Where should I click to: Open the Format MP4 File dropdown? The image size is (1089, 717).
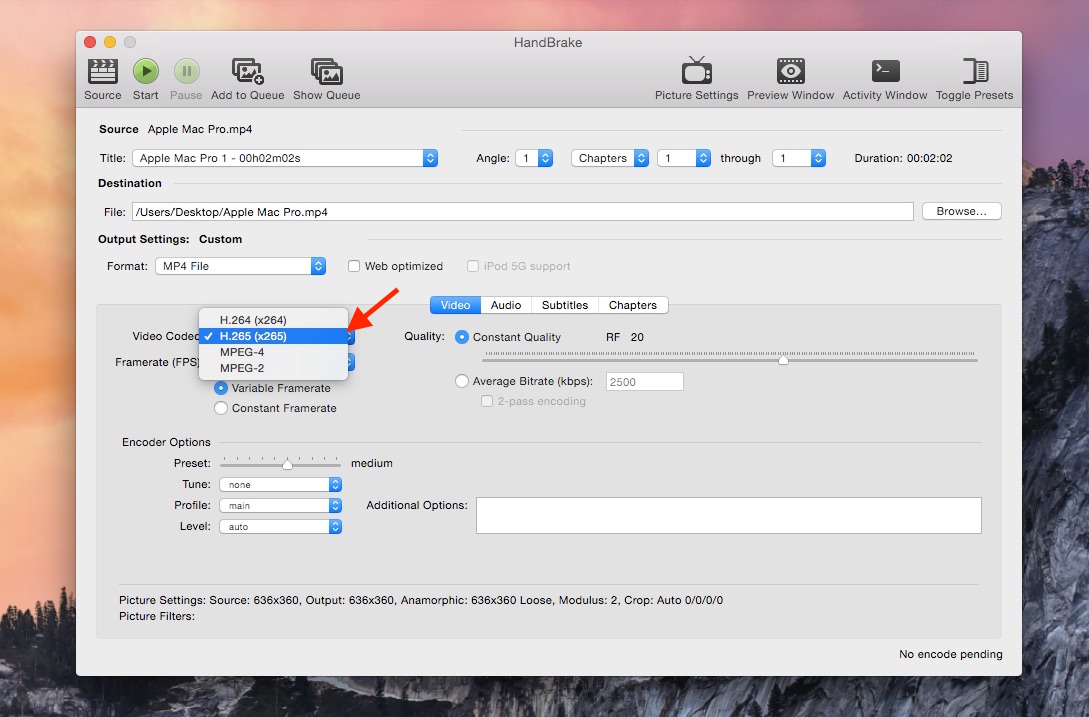pos(240,266)
